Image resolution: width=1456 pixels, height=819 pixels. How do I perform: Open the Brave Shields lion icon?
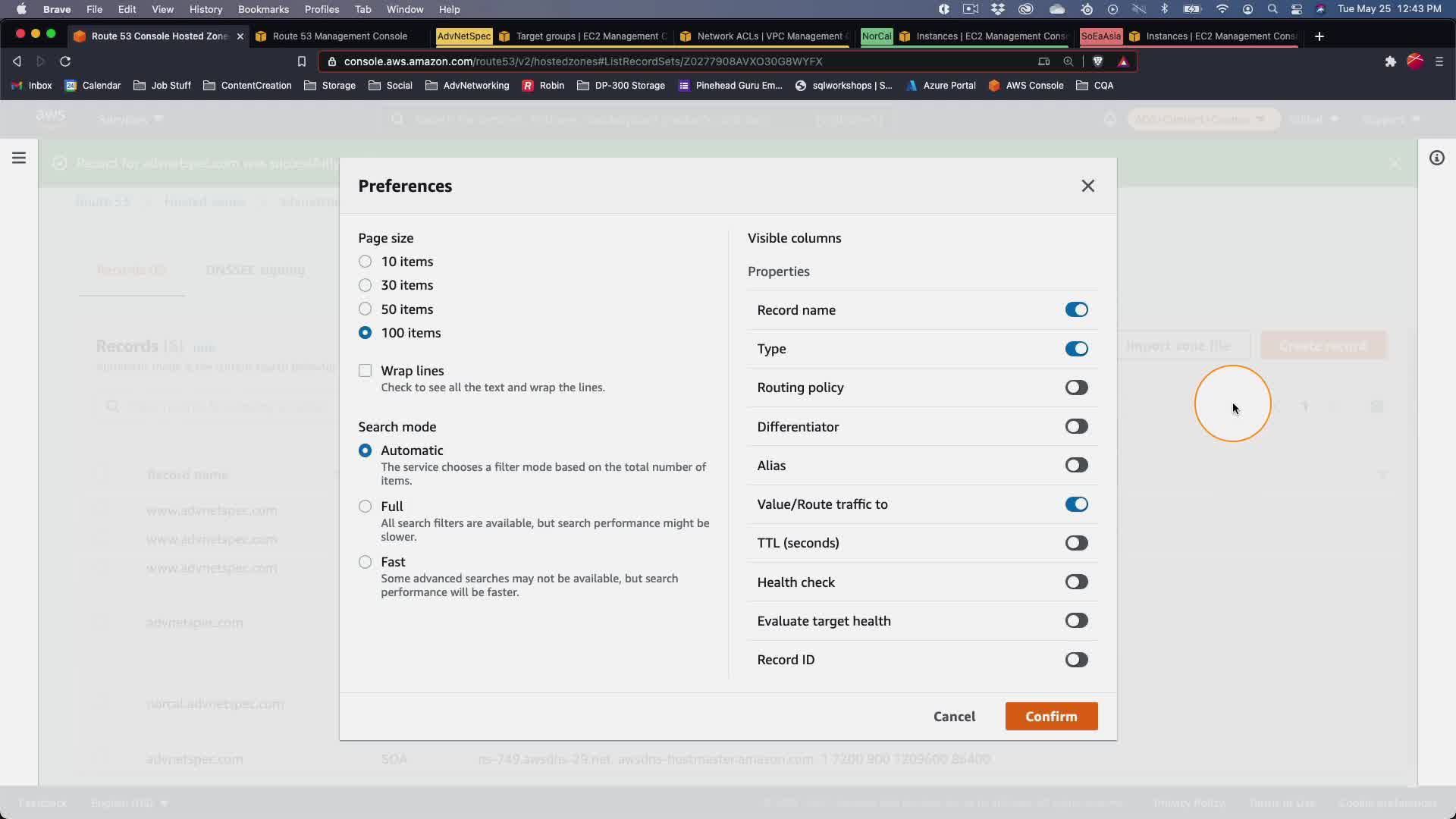pyautogui.click(x=1097, y=61)
